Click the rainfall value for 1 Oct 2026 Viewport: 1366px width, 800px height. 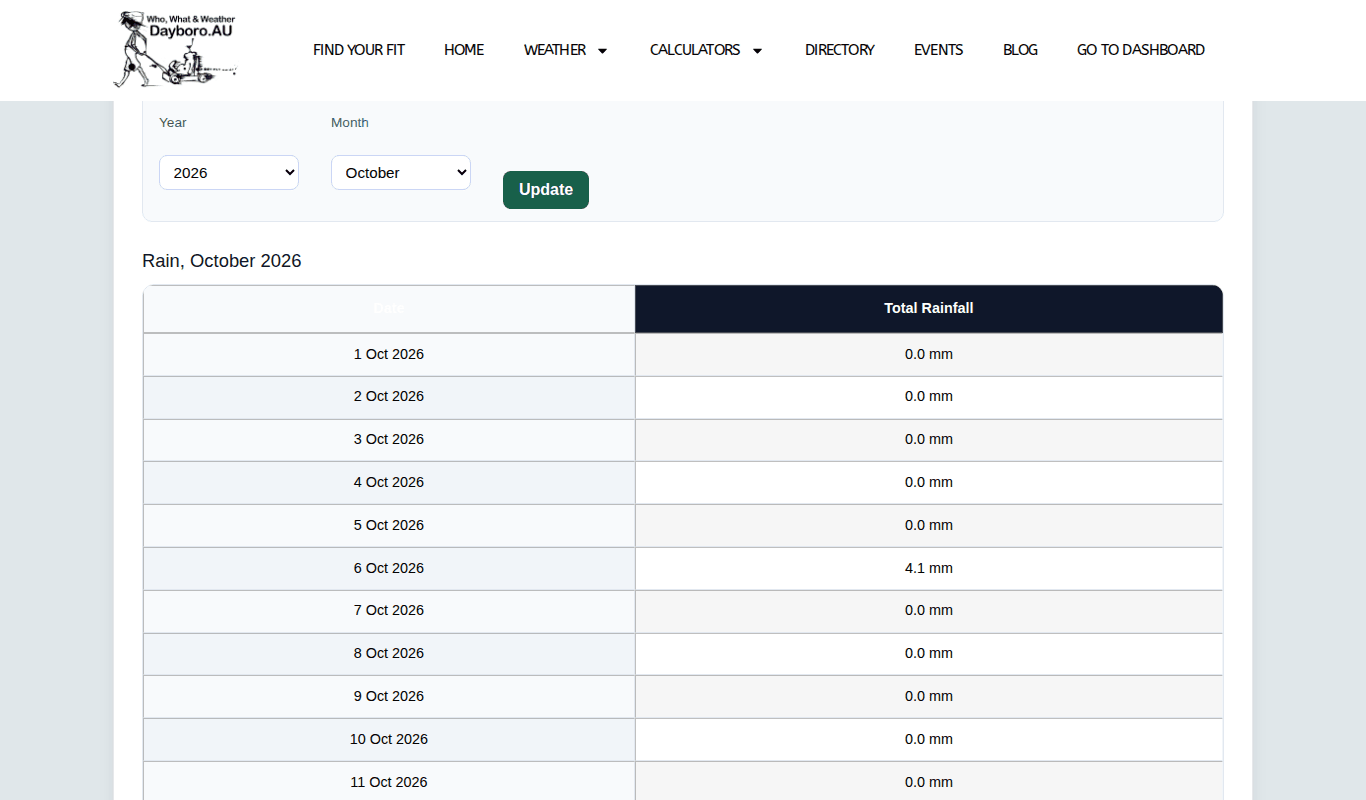click(929, 355)
